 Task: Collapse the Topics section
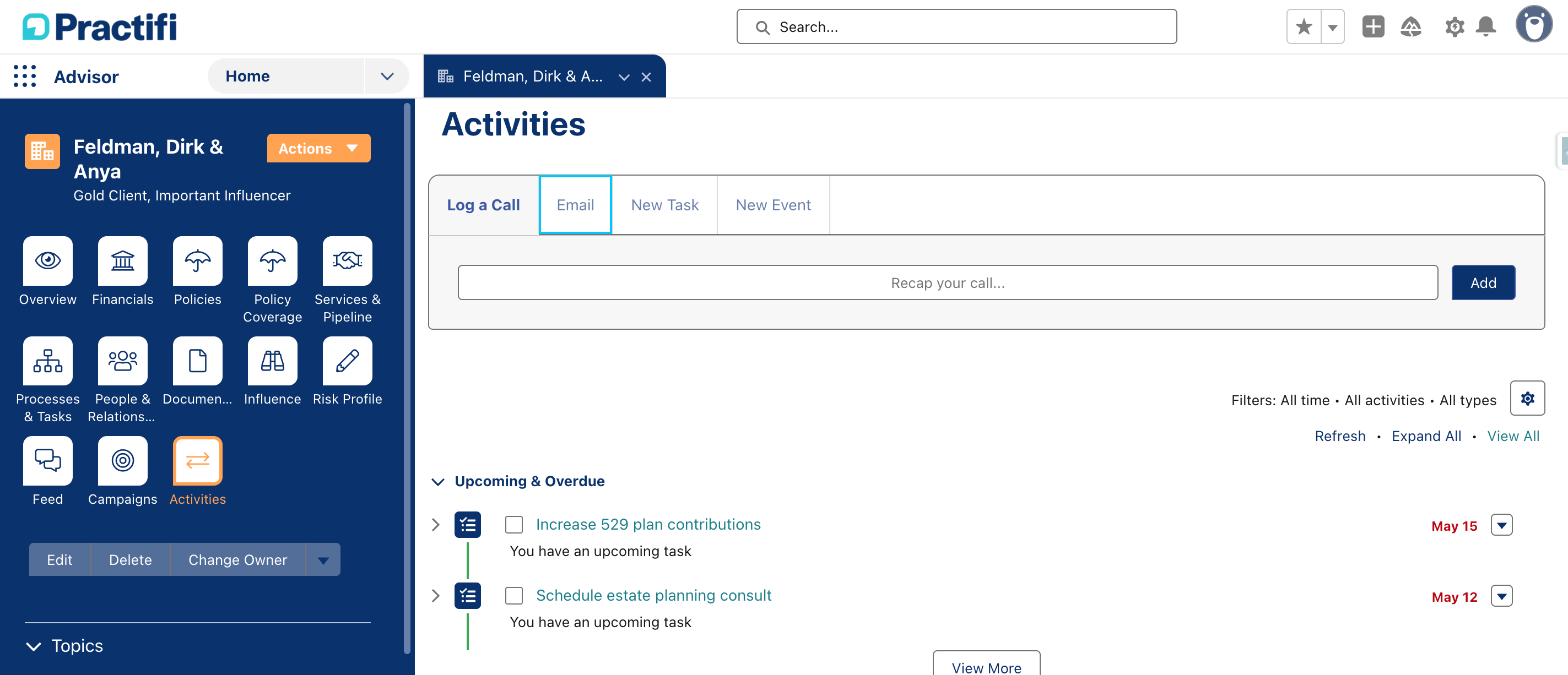(34, 646)
